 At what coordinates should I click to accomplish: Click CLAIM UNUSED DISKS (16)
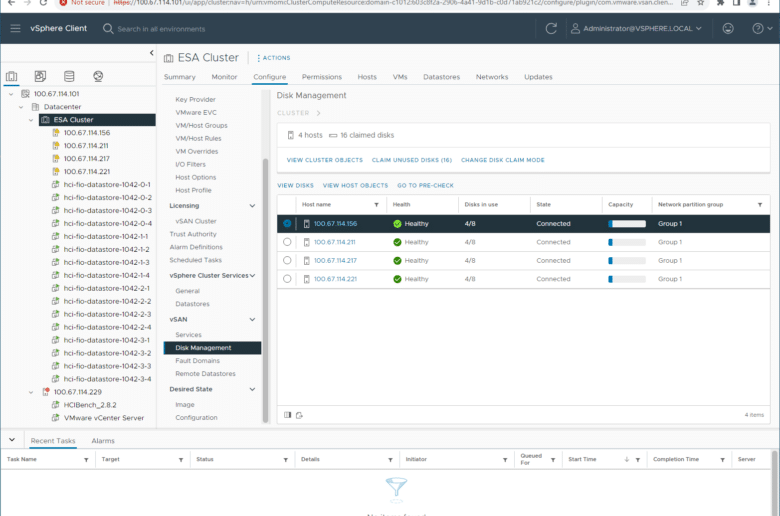click(x=412, y=160)
